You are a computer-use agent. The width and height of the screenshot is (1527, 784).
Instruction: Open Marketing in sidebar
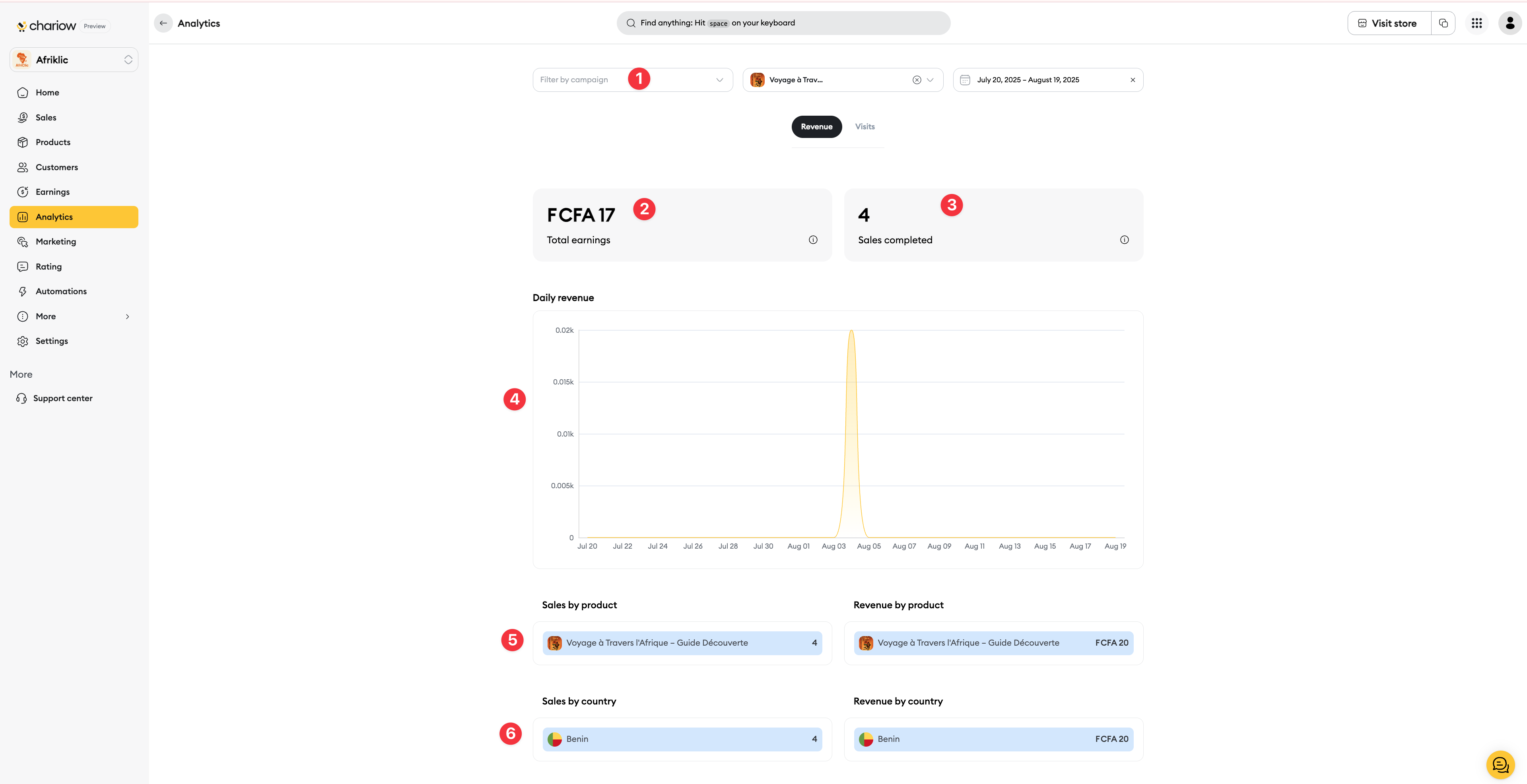[74, 242]
